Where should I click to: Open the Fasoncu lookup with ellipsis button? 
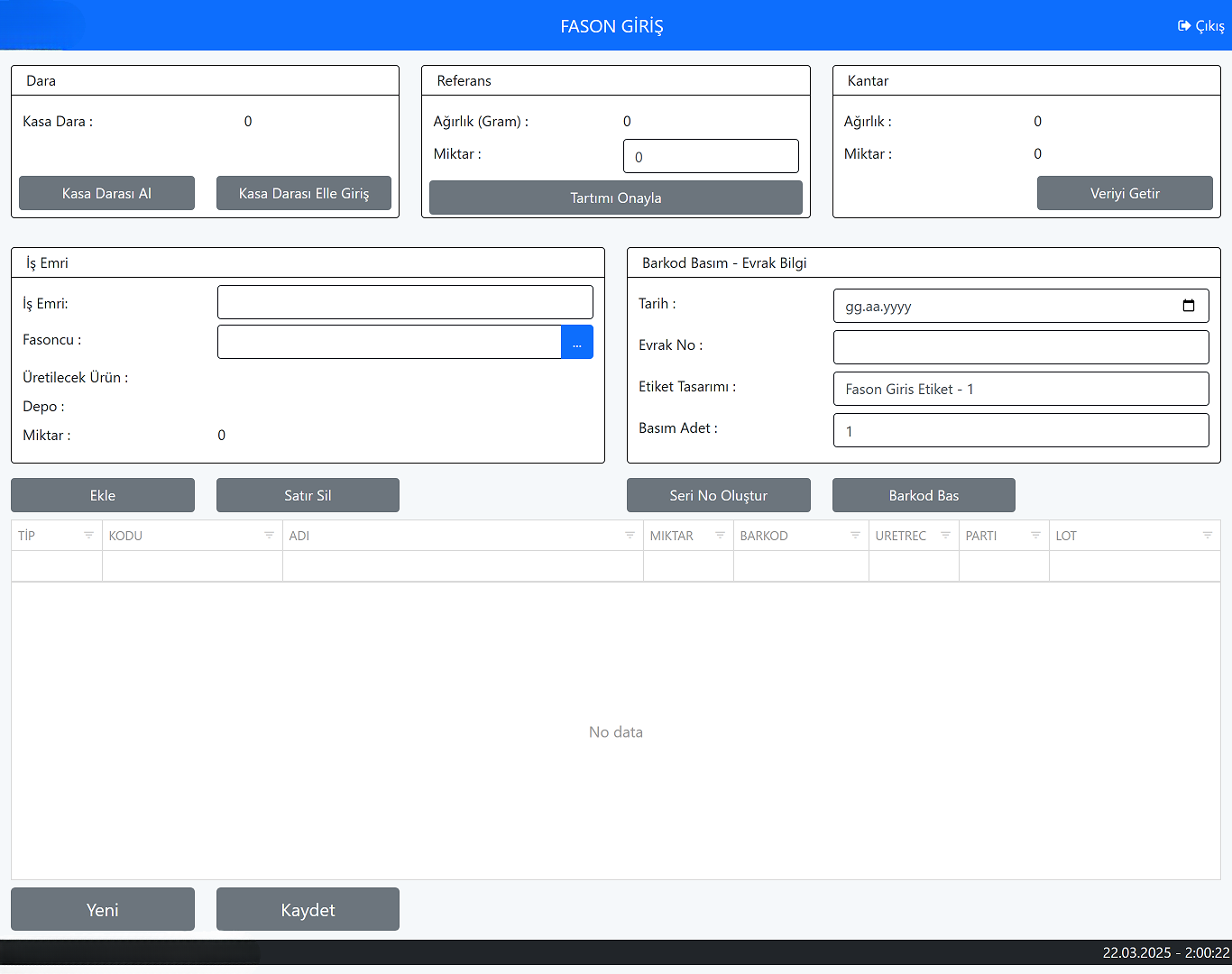tap(577, 342)
